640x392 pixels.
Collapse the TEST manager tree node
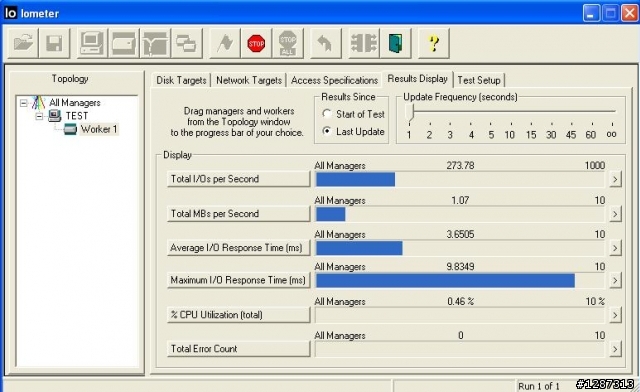click(x=39, y=116)
